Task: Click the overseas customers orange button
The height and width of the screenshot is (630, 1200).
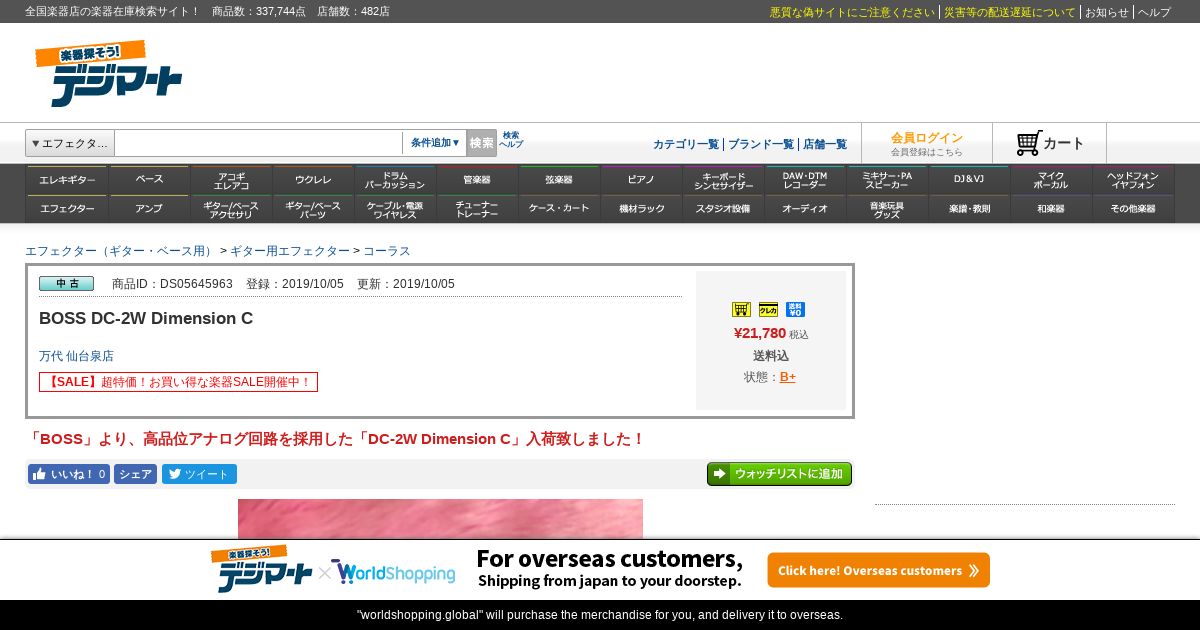Action: [879, 570]
